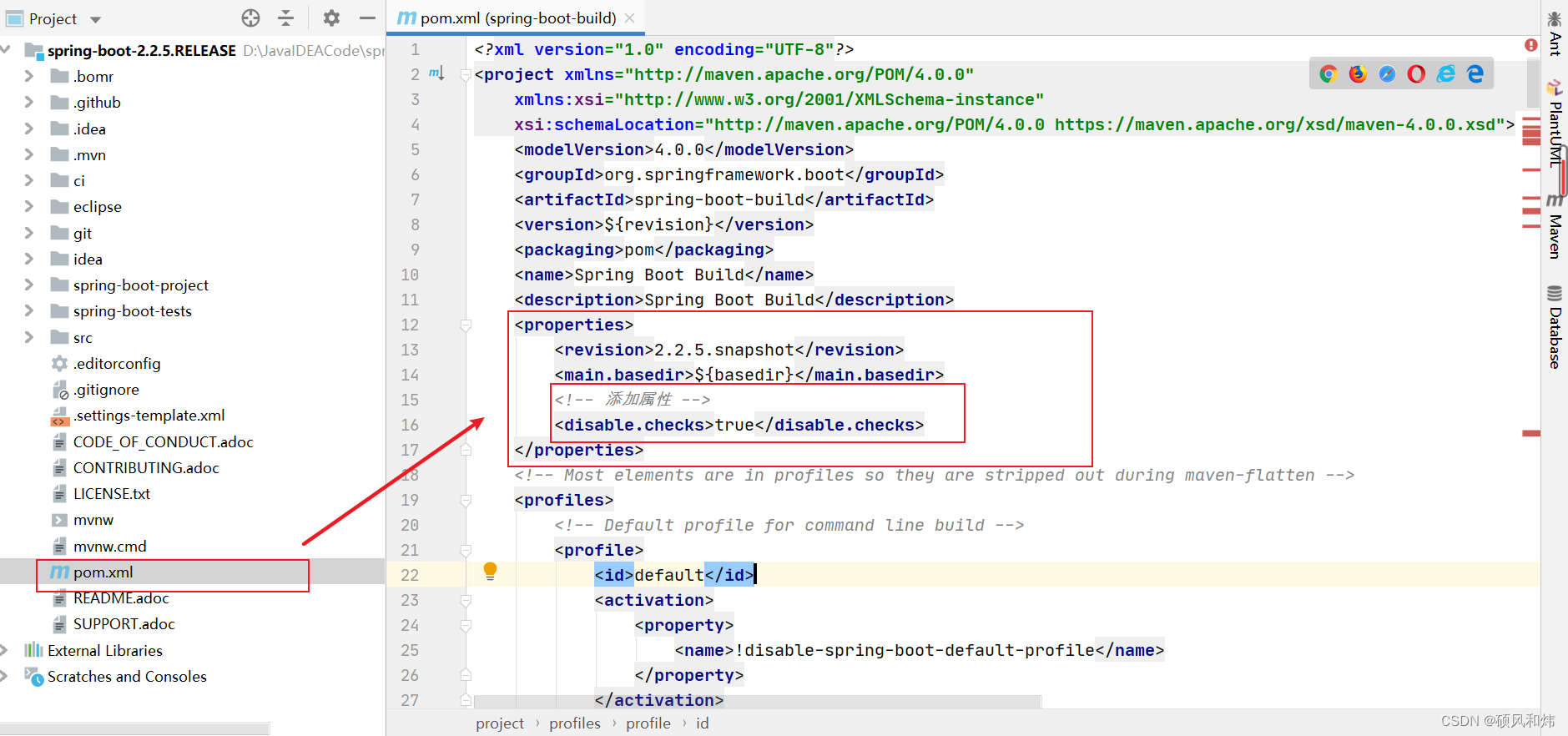
Task: Click the locate-in-project crosshair icon
Action: pos(250,18)
